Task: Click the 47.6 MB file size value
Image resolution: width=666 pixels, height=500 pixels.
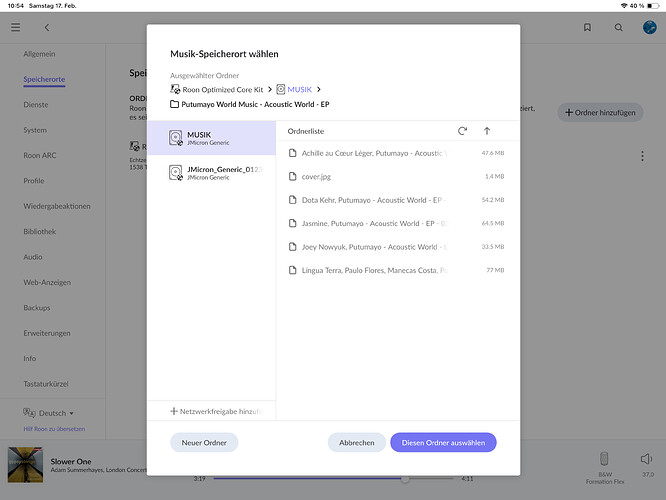Action: pos(493,153)
